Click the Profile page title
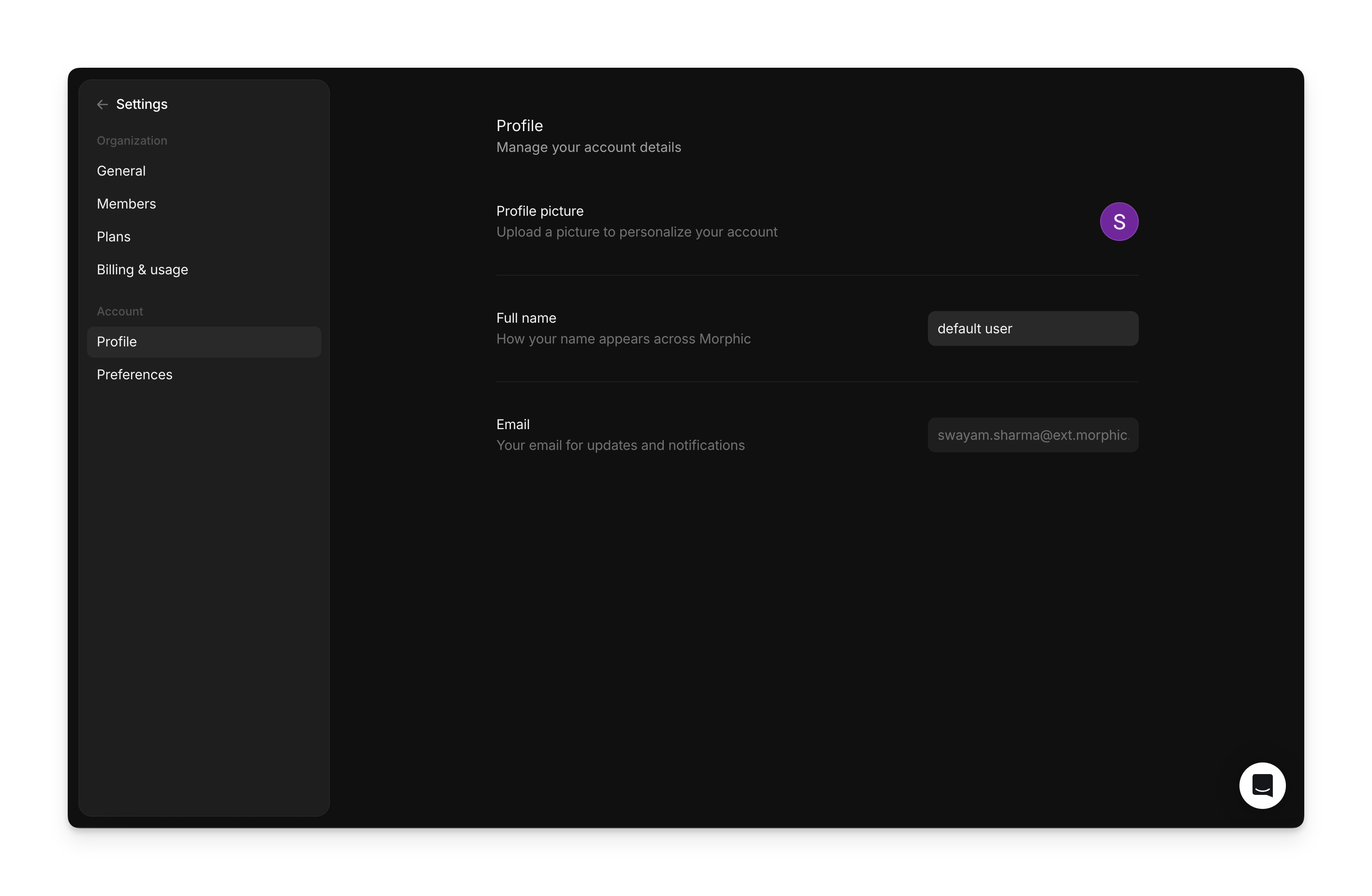Screen dimensions: 1372x896 519,125
